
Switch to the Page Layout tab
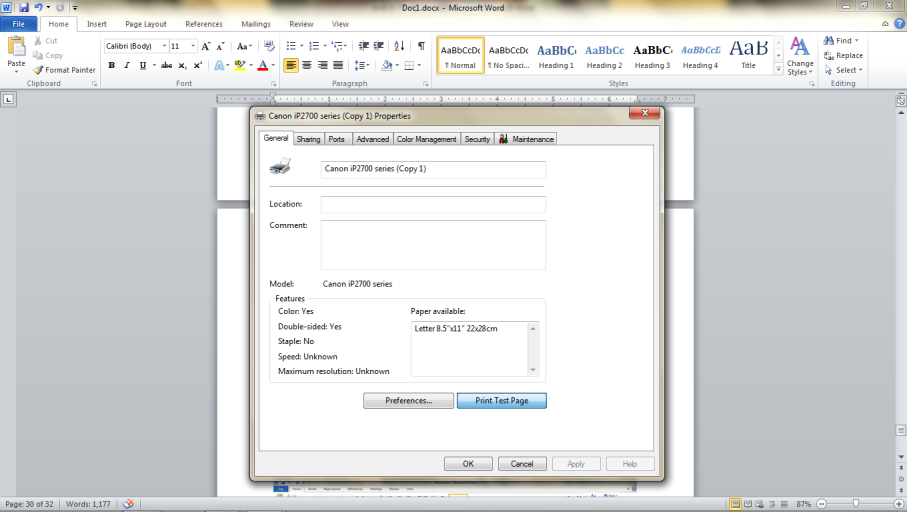146,24
